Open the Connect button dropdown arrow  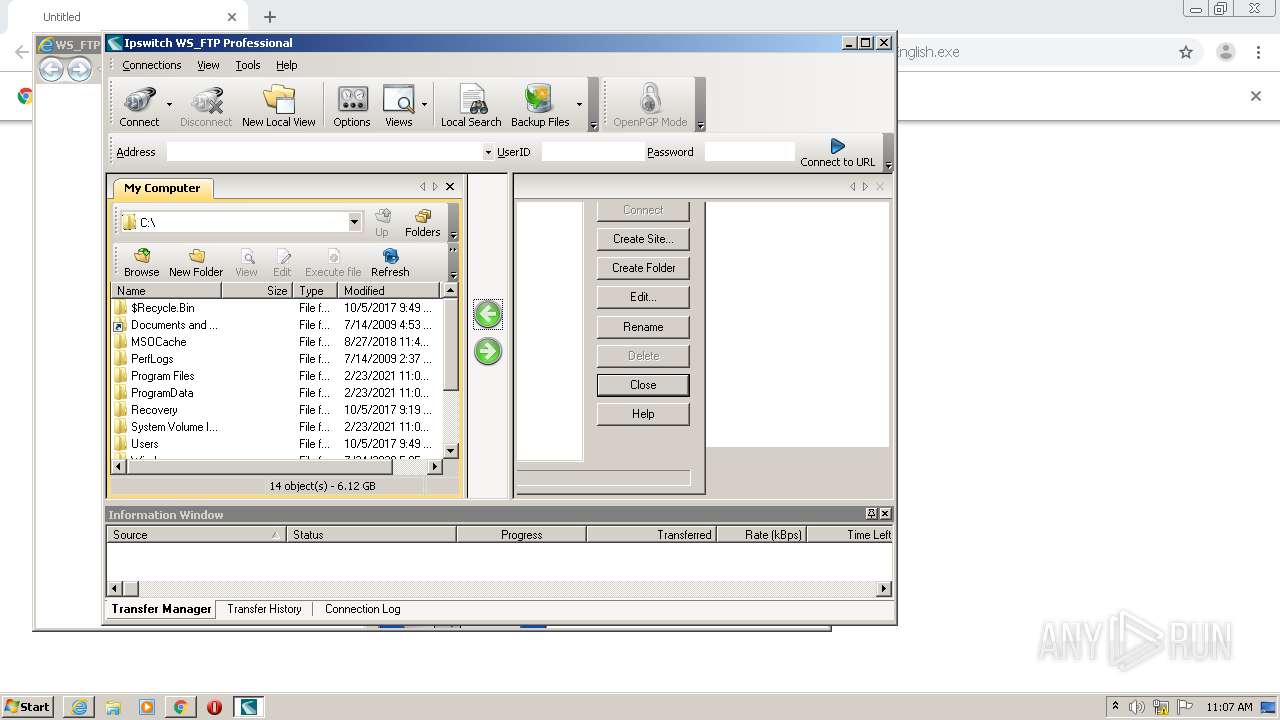169,104
